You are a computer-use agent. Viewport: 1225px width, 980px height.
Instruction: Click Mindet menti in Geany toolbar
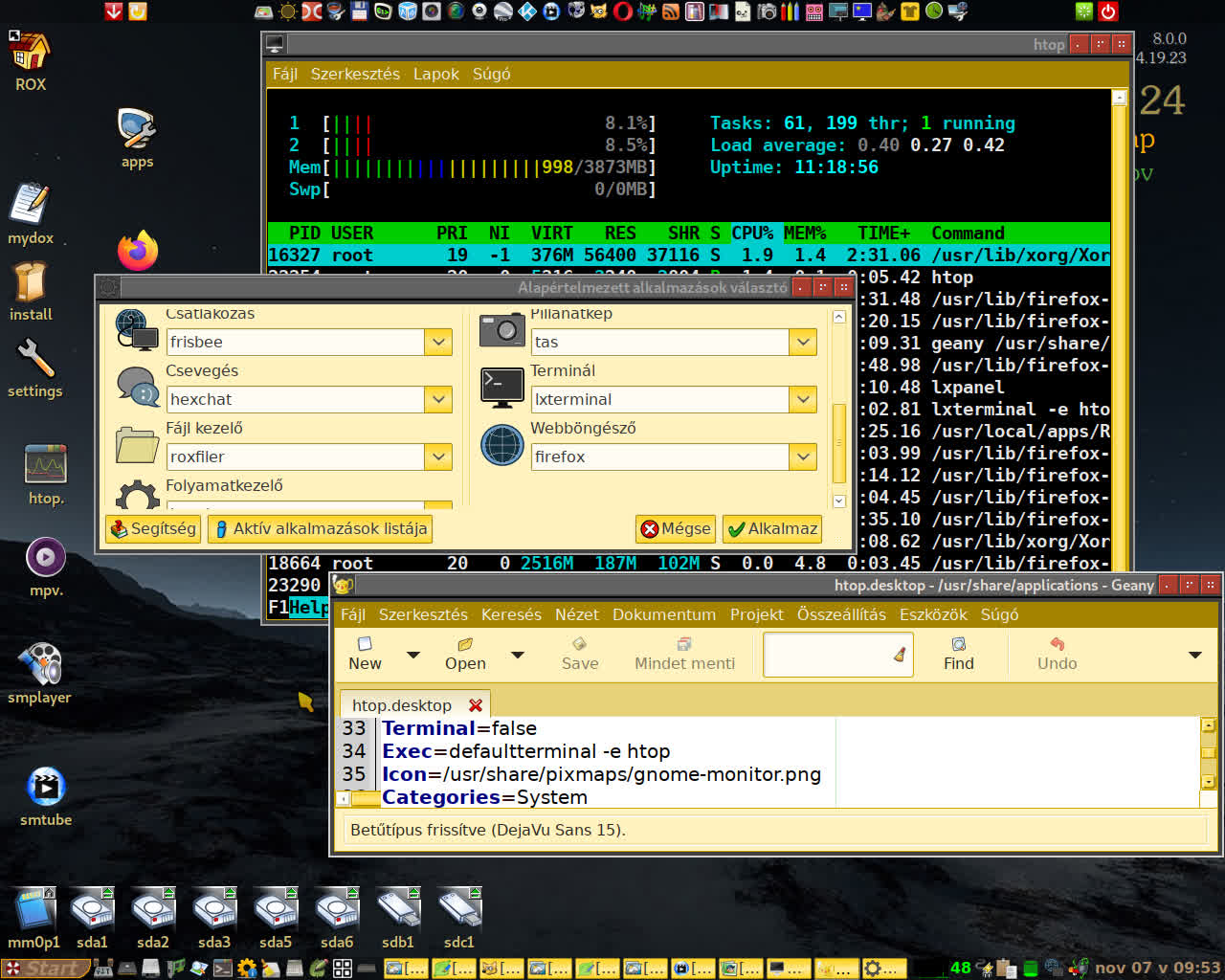685,655
